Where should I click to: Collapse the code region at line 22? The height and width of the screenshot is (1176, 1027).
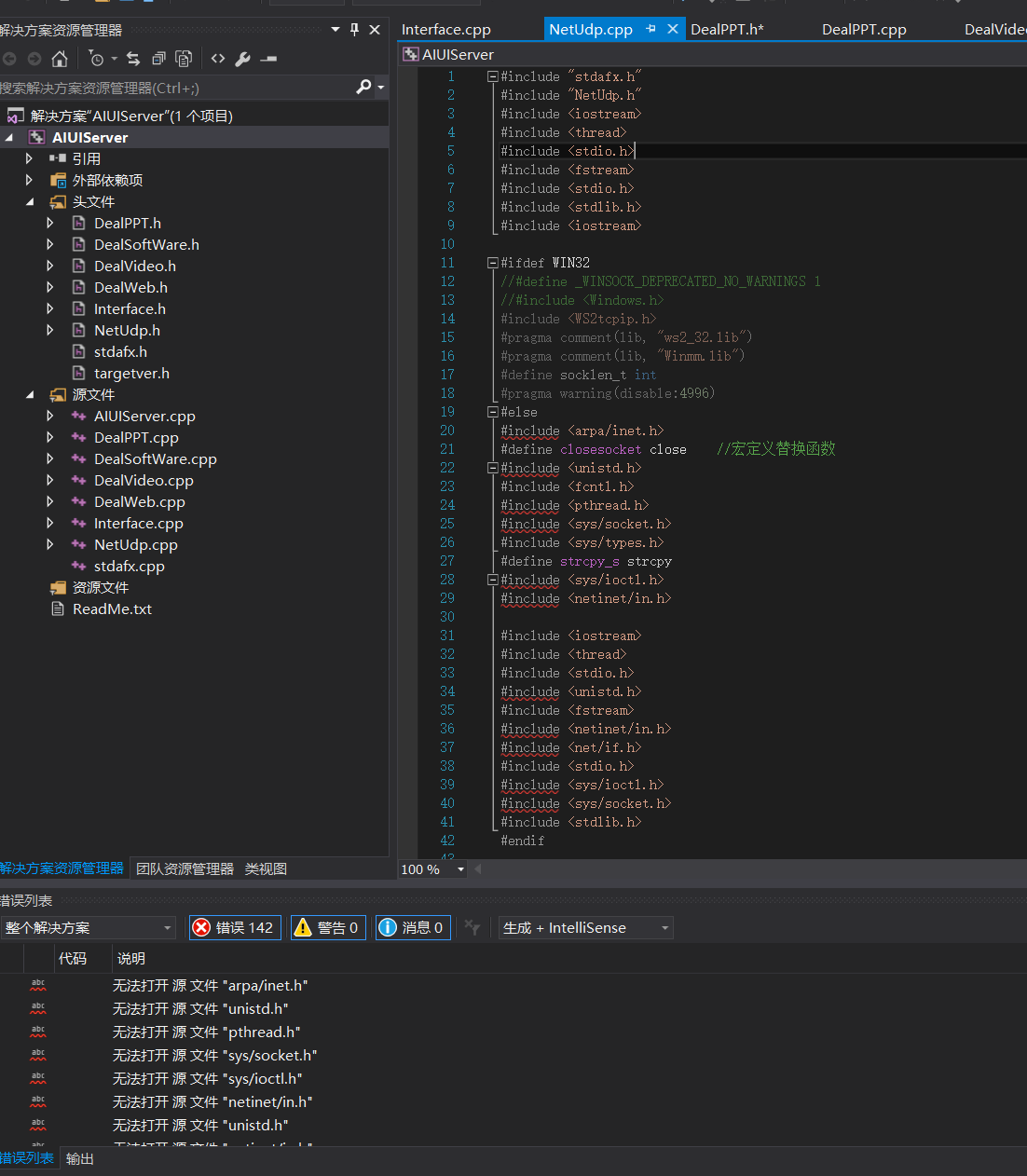[492, 468]
